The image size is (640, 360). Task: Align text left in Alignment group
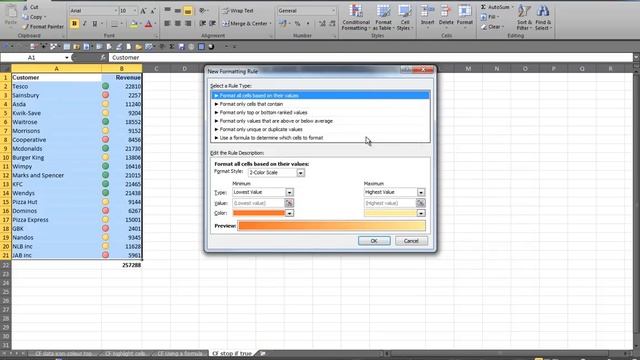(x=167, y=24)
